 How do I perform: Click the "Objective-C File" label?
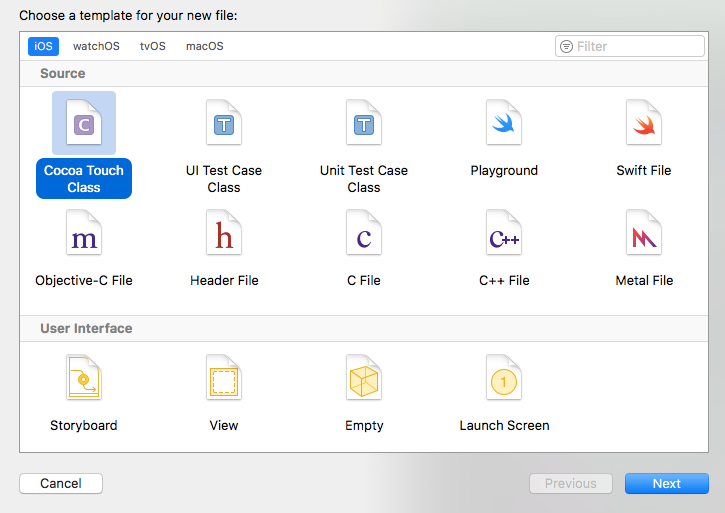pos(84,280)
